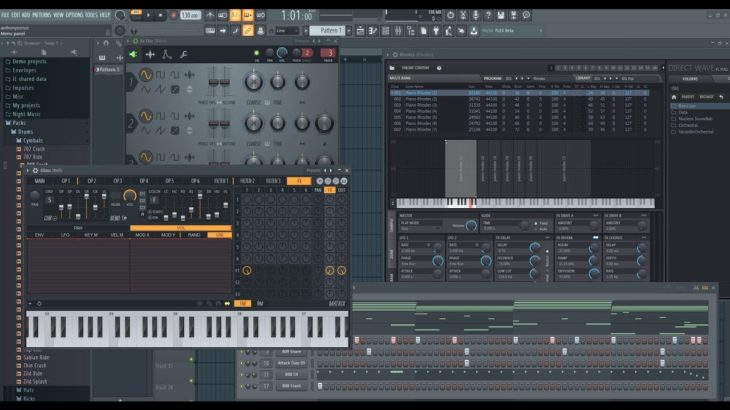The image size is (730, 410).
Task: Click the chat bubble icon in toolbar
Action: tap(526, 15)
